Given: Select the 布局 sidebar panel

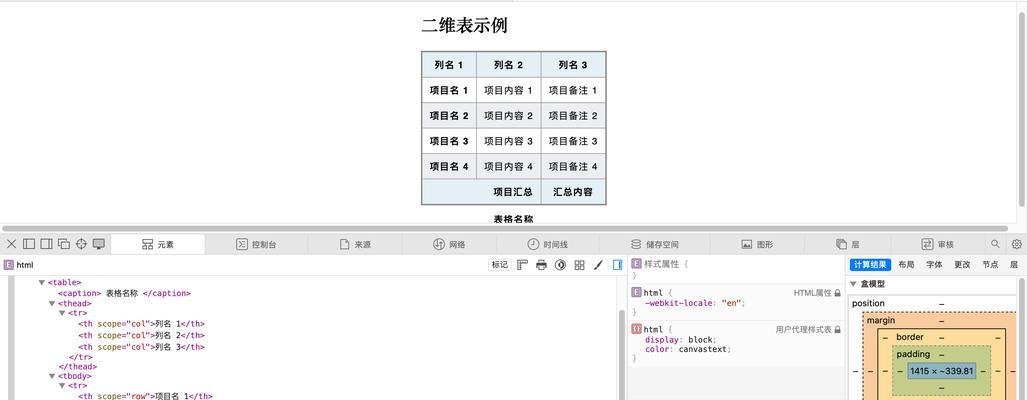Looking at the screenshot, I should click(x=906, y=264).
